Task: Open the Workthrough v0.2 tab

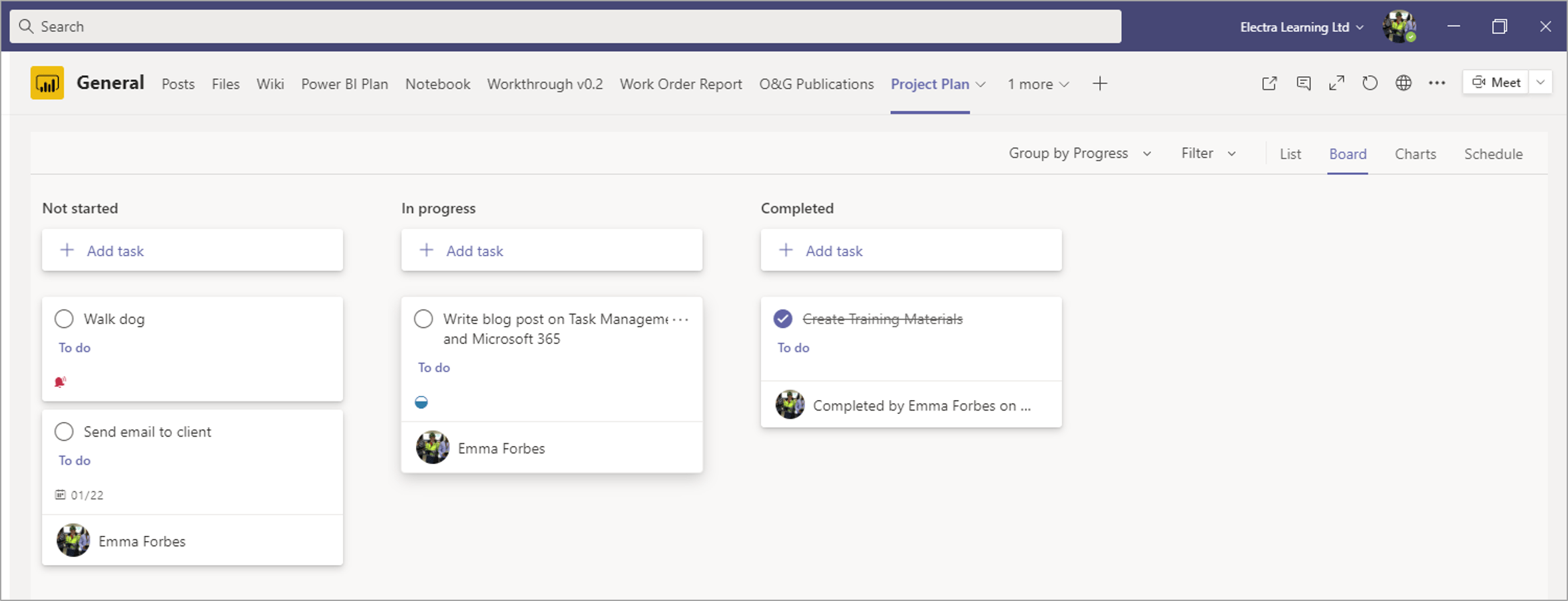Action: click(x=545, y=84)
